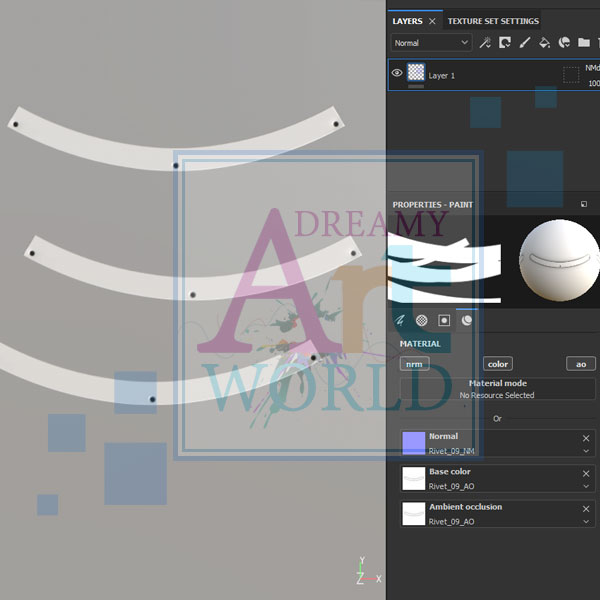
Task: Switch to the Texture Set Settings tab
Action: (x=493, y=21)
